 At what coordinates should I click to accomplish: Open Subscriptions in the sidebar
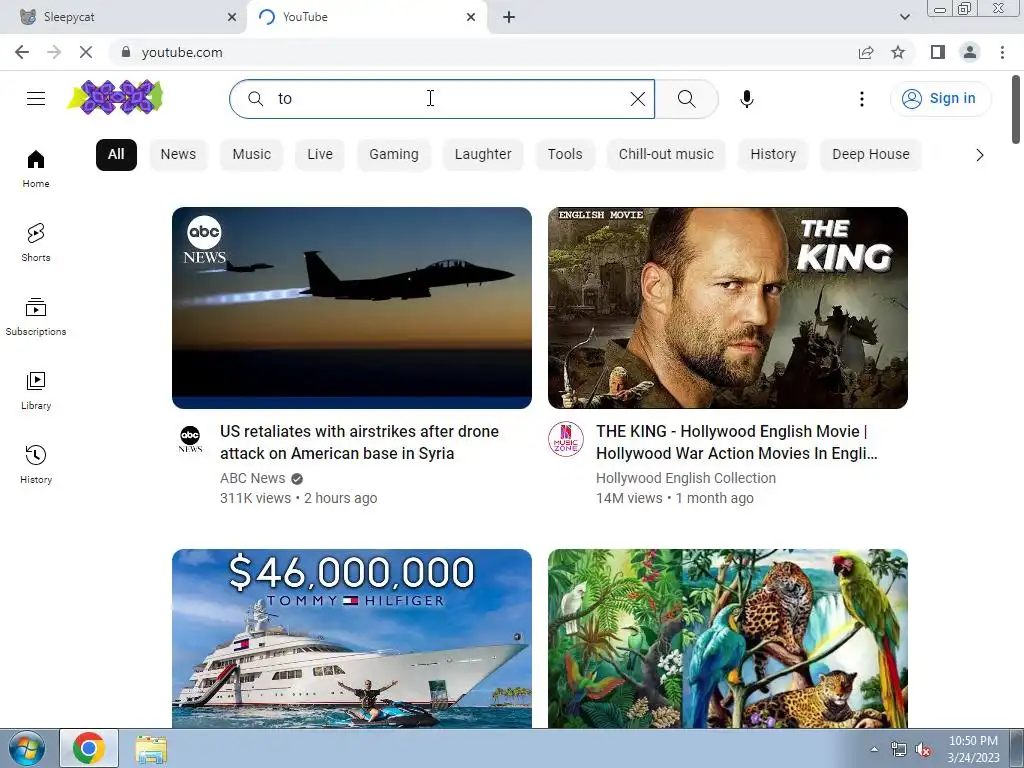(36, 317)
